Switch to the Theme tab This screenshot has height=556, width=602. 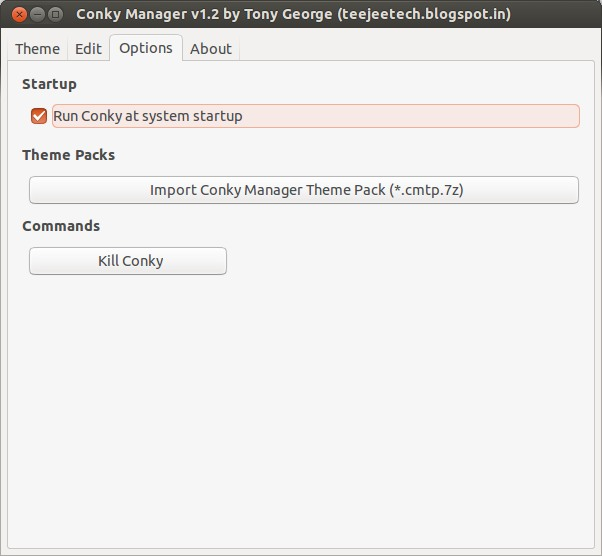click(x=37, y=49)
